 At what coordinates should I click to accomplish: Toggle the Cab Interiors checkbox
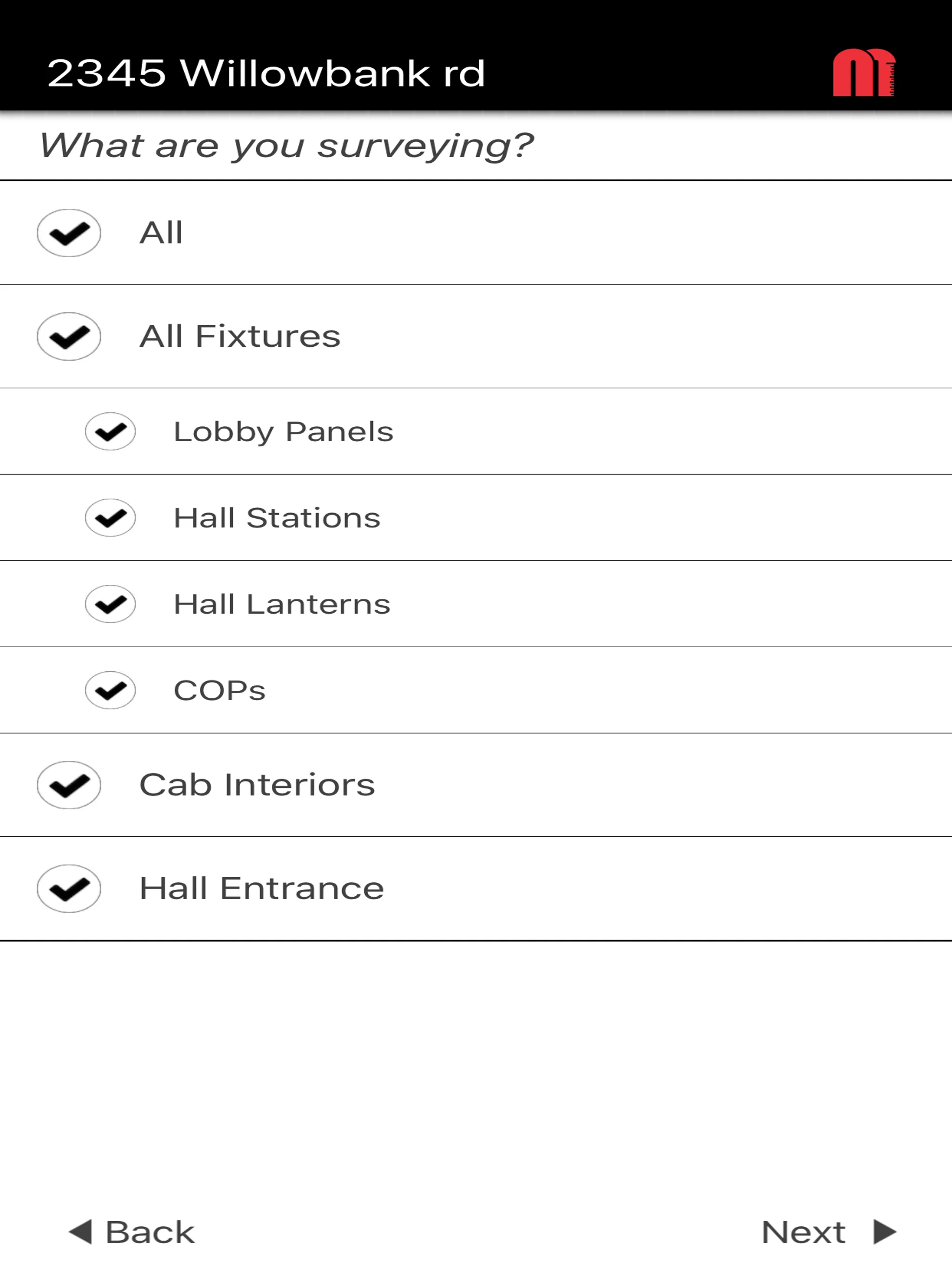pos(69,785)
